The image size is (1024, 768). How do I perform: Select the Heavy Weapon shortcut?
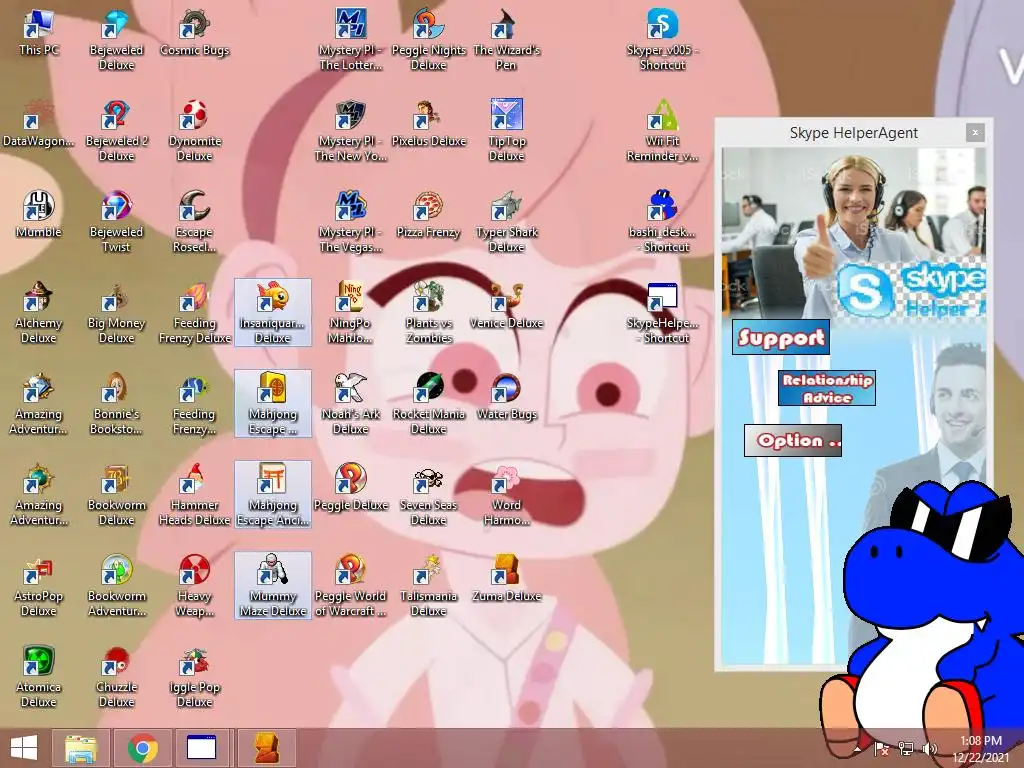coord(194,585)
